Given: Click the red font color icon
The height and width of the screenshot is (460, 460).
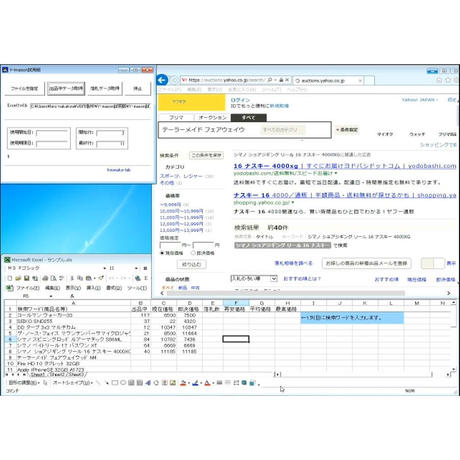Looking at the screenshot, I should click(207, 383).
